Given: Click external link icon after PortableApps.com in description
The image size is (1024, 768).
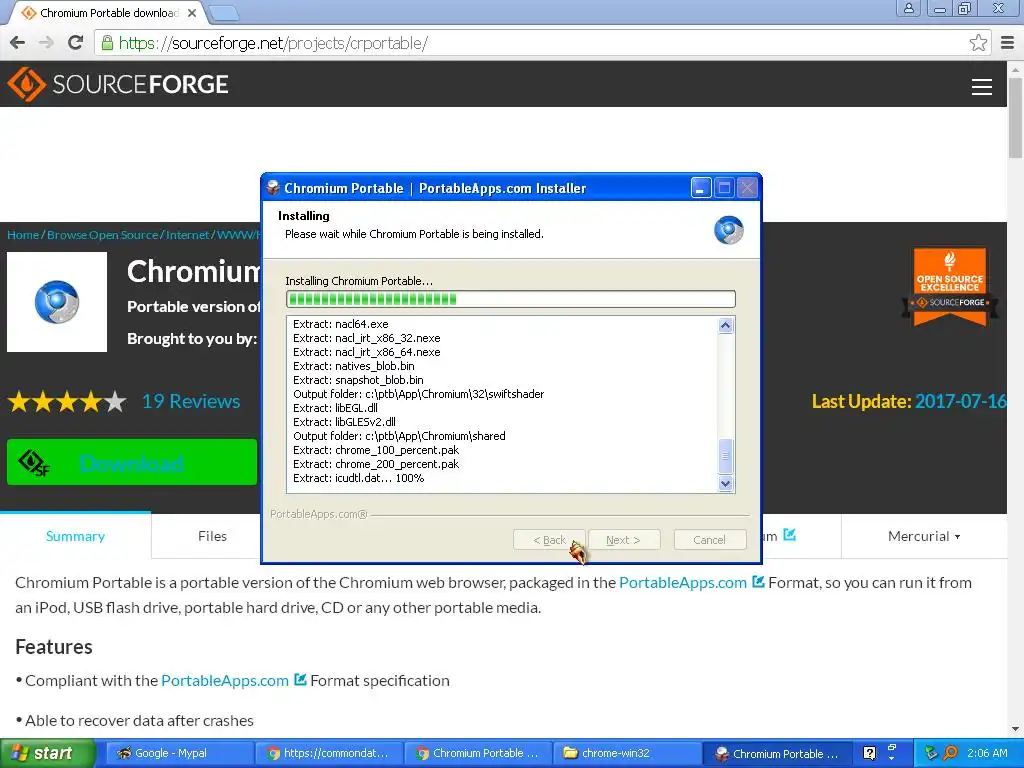Looking at the screenshot, I should tap(758, 581).
